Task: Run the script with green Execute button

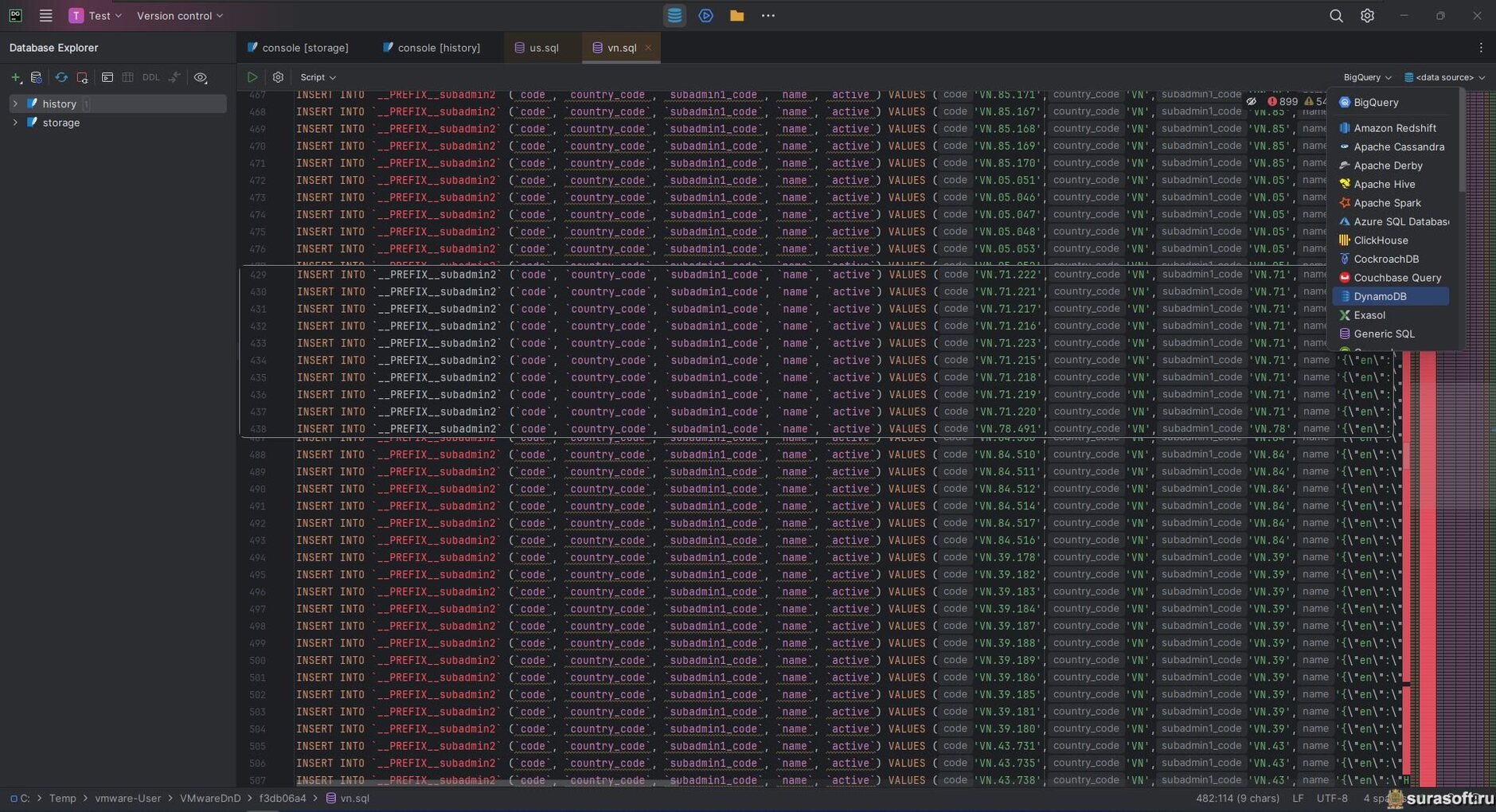Action: pos(252,78)
